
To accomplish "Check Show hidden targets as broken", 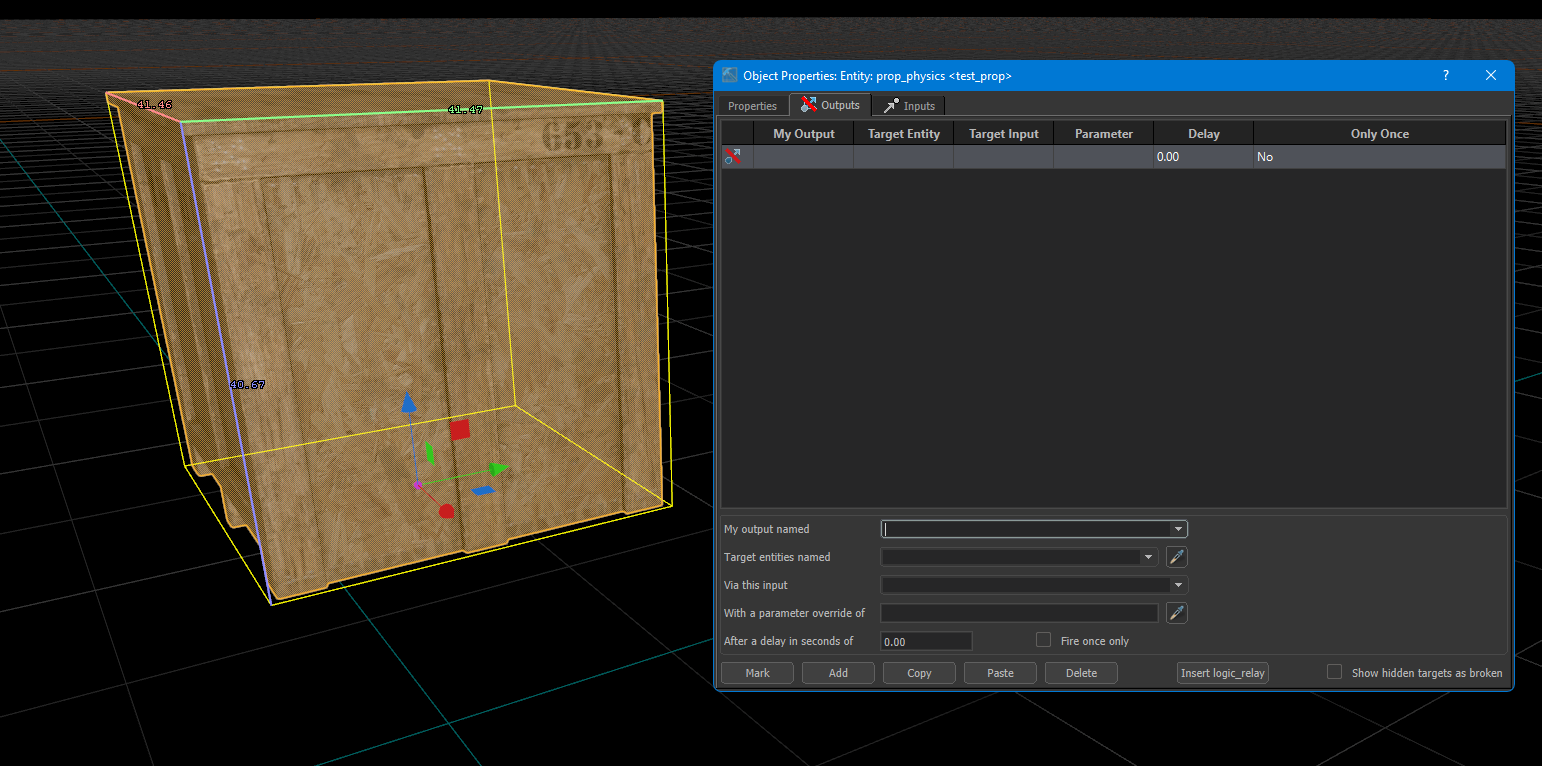I will pos(1334,672).
